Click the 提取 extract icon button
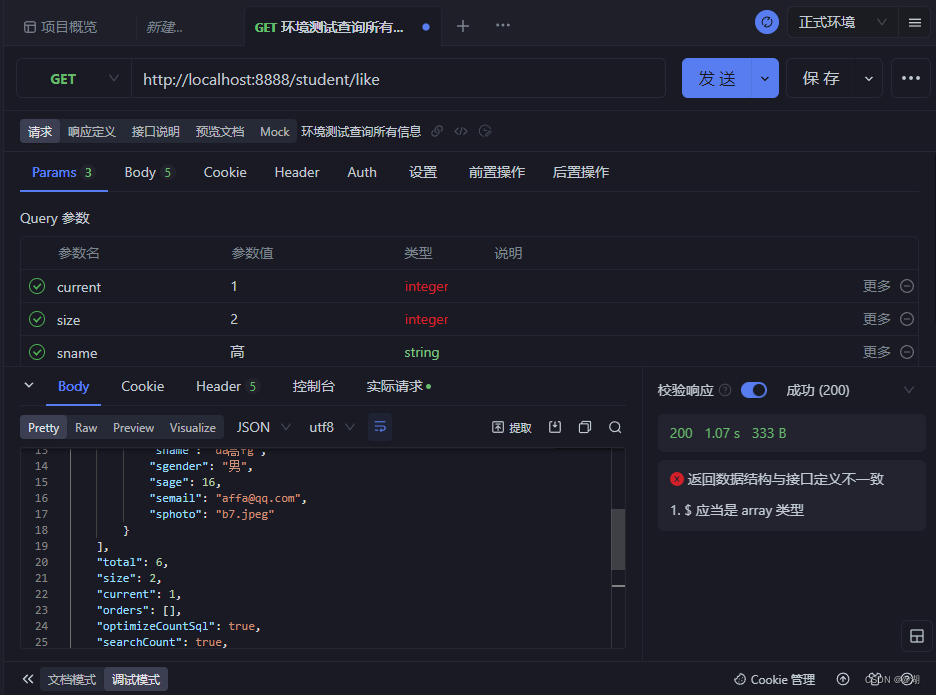This screenshot has width=936, height=695. pyautogui.click(x=512, y=428)
